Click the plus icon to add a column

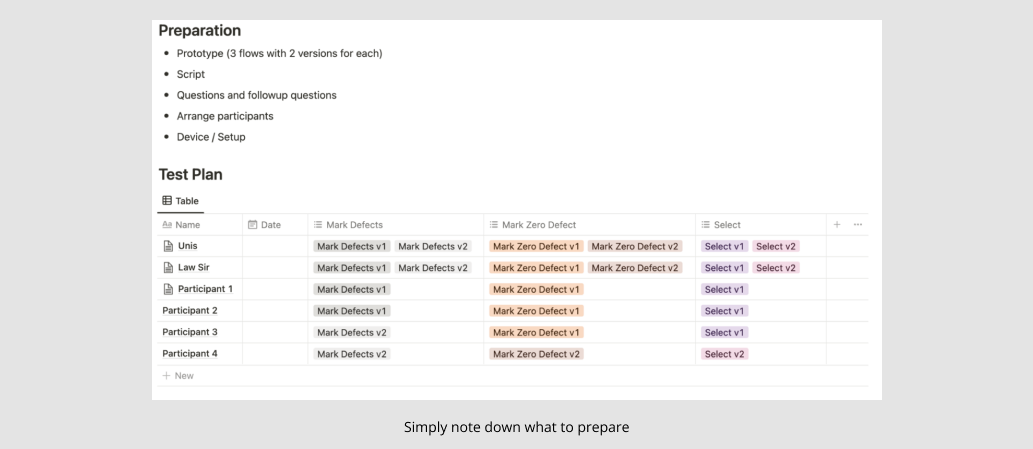pyautogui.click(x=837, y=224)
